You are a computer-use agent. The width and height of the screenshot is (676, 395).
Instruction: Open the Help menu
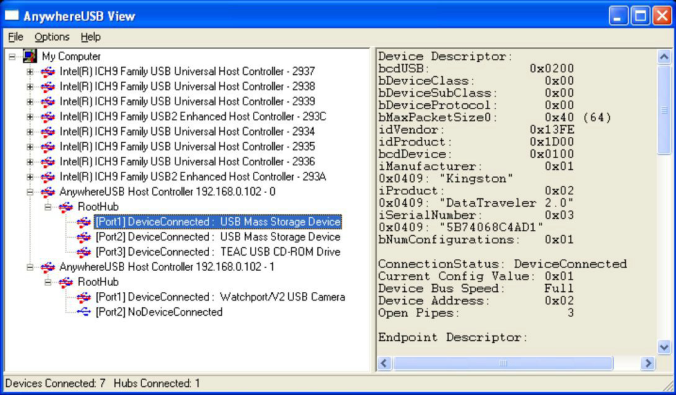tap(91, 37)
